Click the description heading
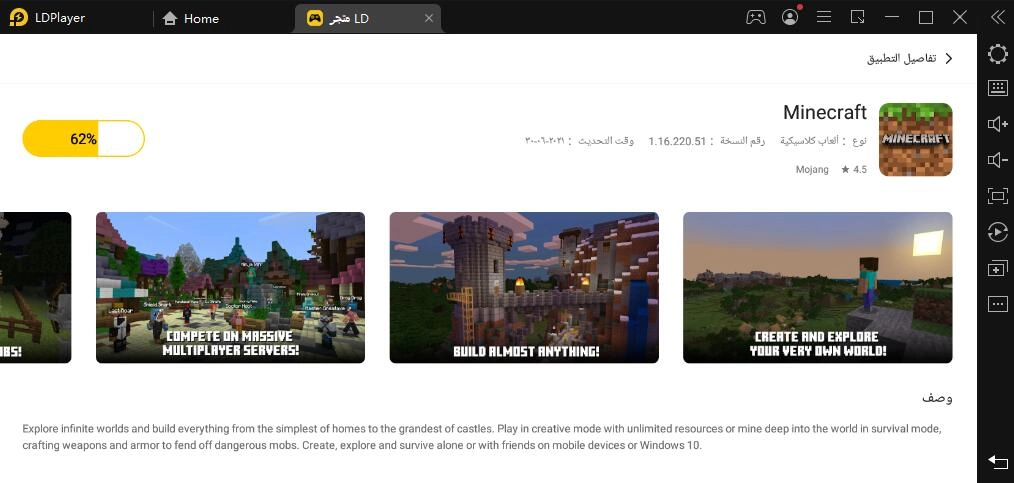This screenshot has width=1014, height=483. [937, 398]
